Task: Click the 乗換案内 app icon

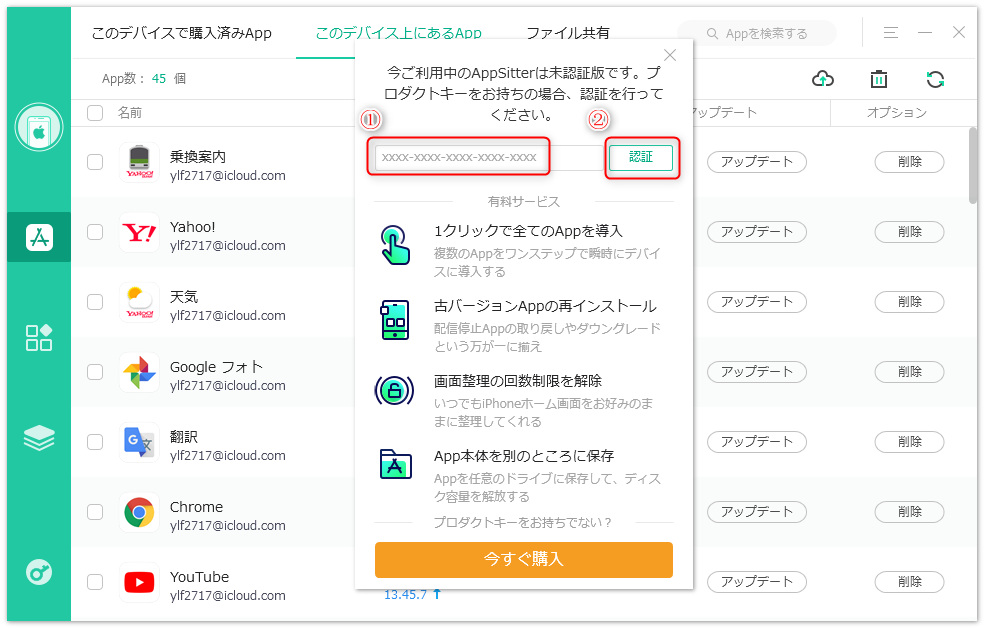Action: 139,162
